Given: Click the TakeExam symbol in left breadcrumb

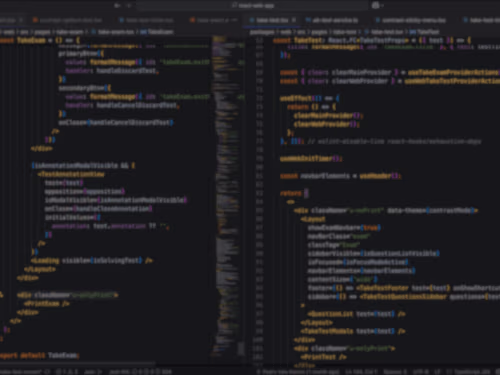Looking at the screenshot, I should (157, 32).
